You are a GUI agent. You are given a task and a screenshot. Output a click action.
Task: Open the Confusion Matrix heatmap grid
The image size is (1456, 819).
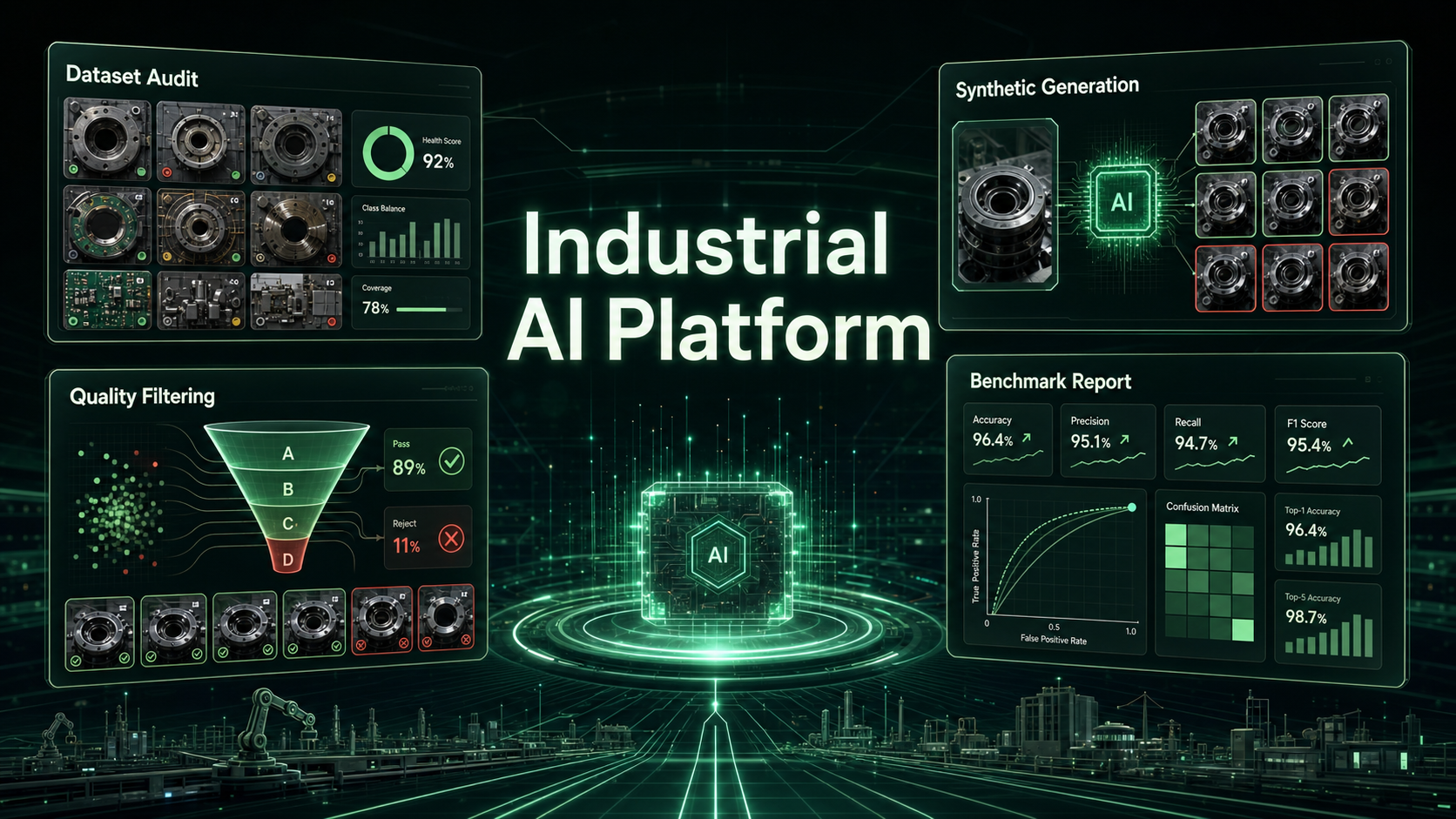[x=1210, y=582]
